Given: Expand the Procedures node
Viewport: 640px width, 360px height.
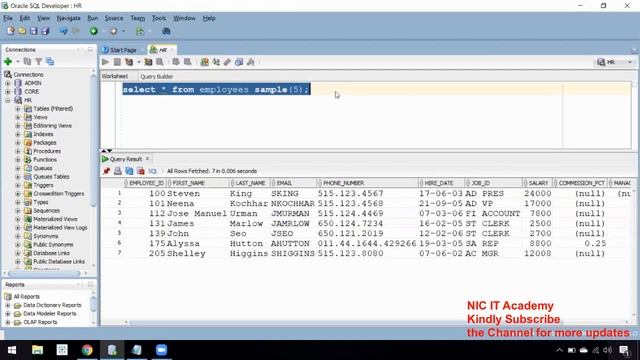Looking at the screenshot, I should pyautogui.click(x=18, y=151).
